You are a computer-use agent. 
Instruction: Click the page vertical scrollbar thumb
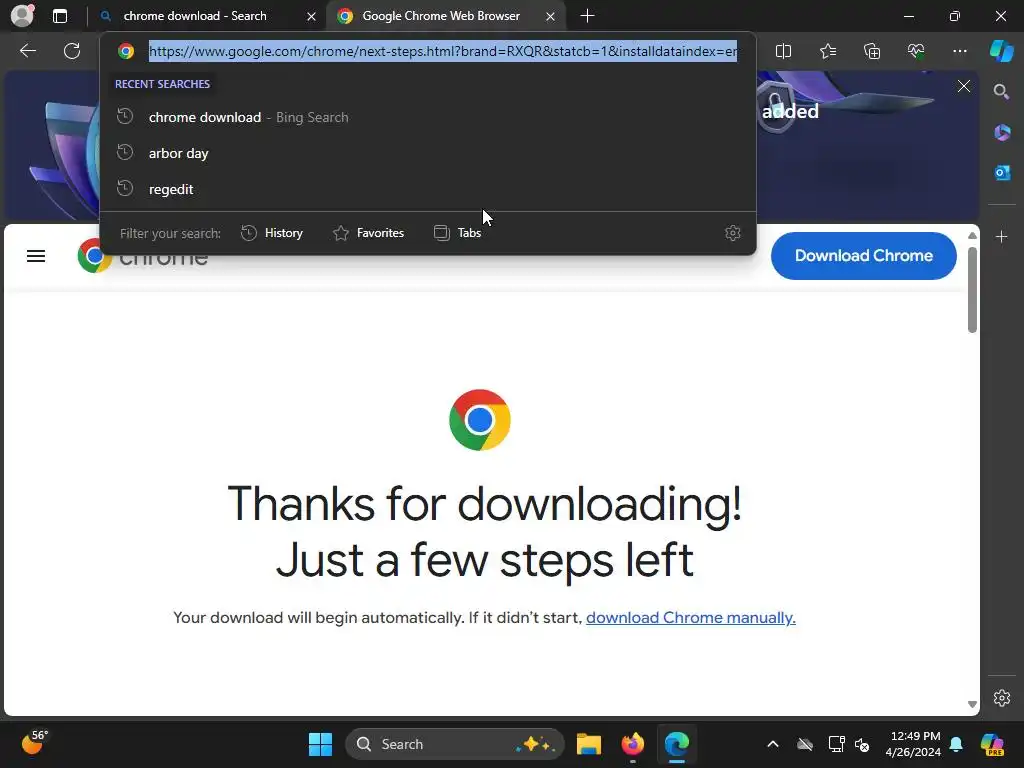[972, 290]
